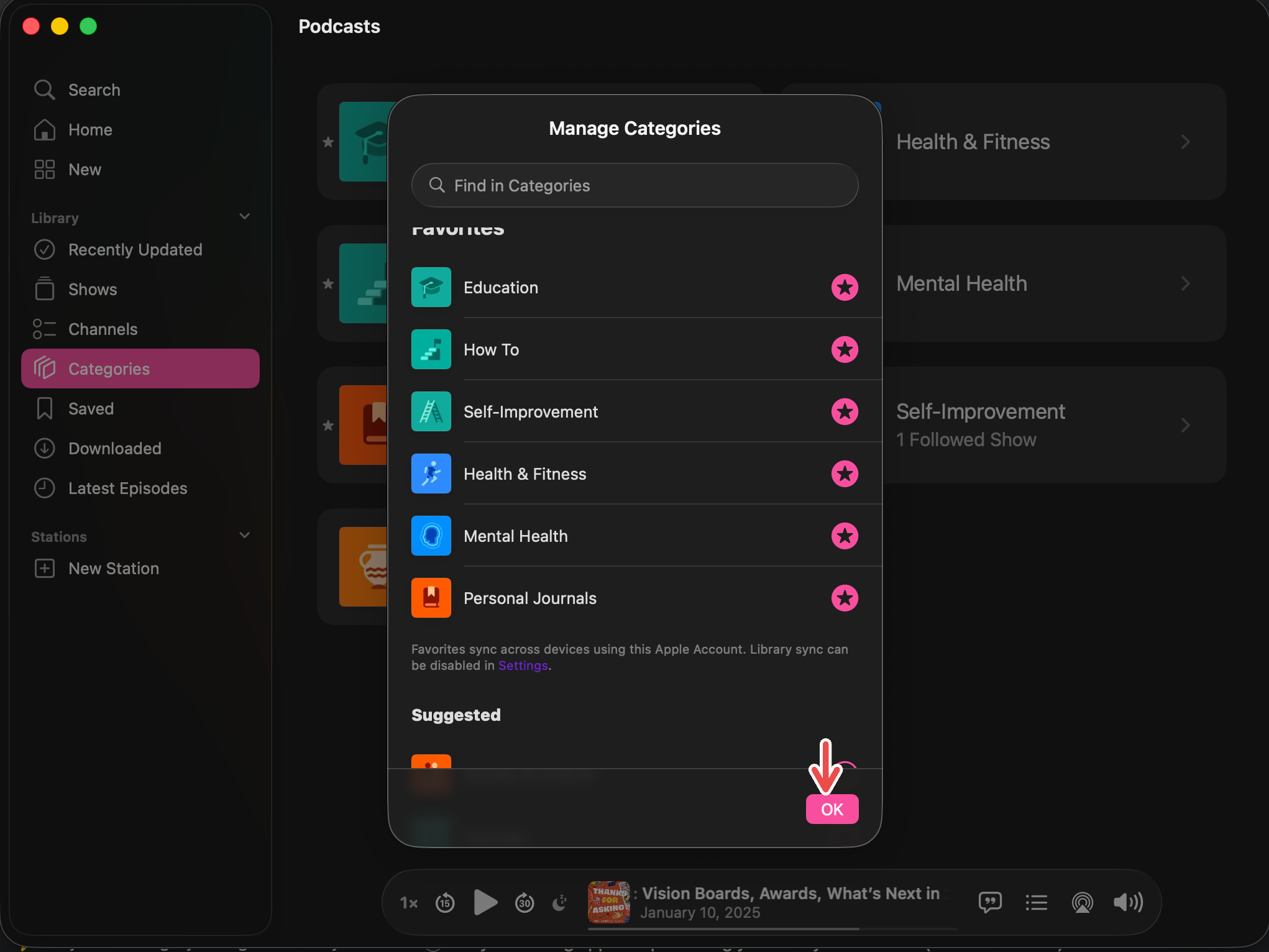
Task: Skip back 15 seconds
Action: click(x=445, y=903)
